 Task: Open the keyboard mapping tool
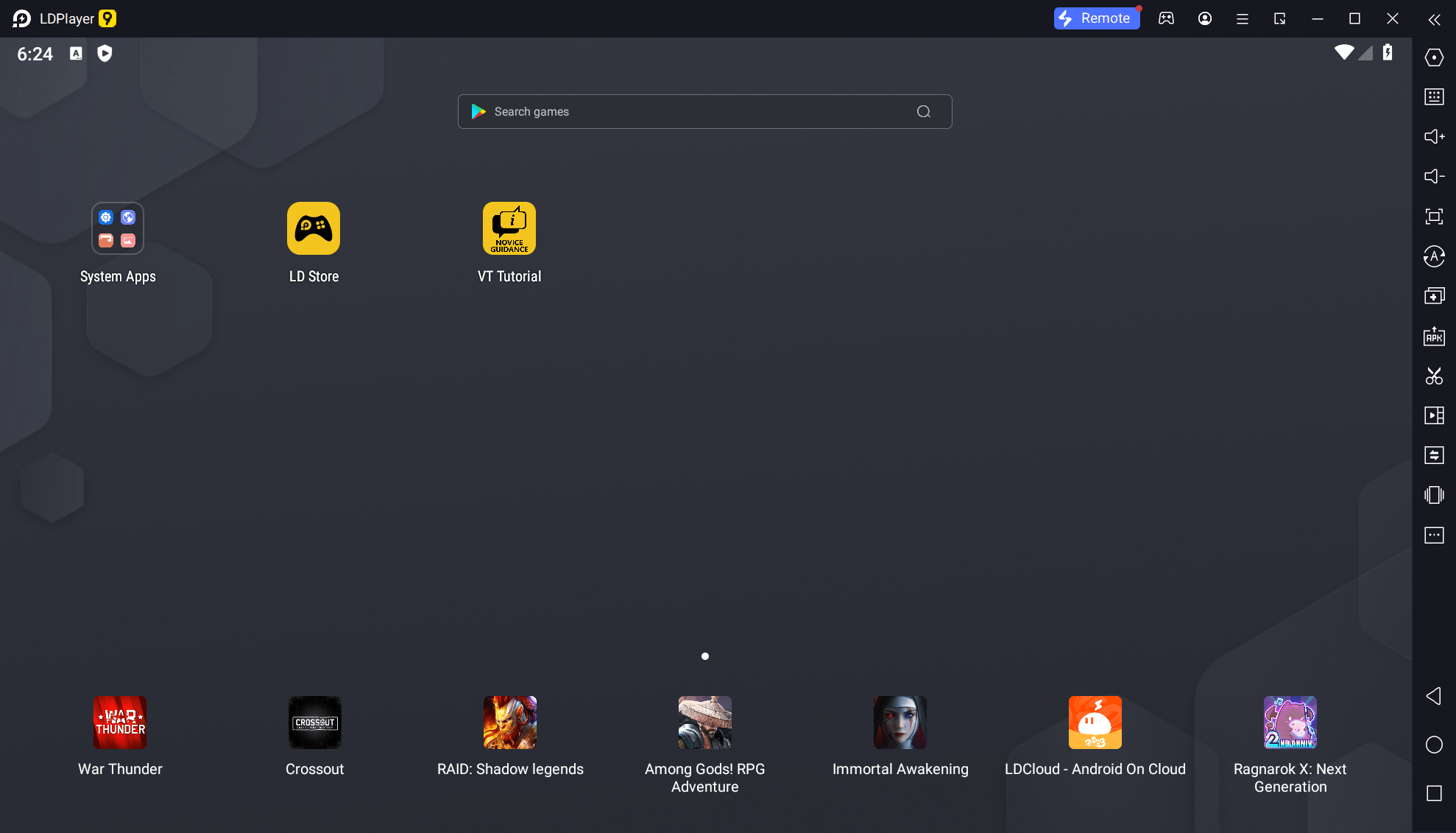pos(1435,96)
